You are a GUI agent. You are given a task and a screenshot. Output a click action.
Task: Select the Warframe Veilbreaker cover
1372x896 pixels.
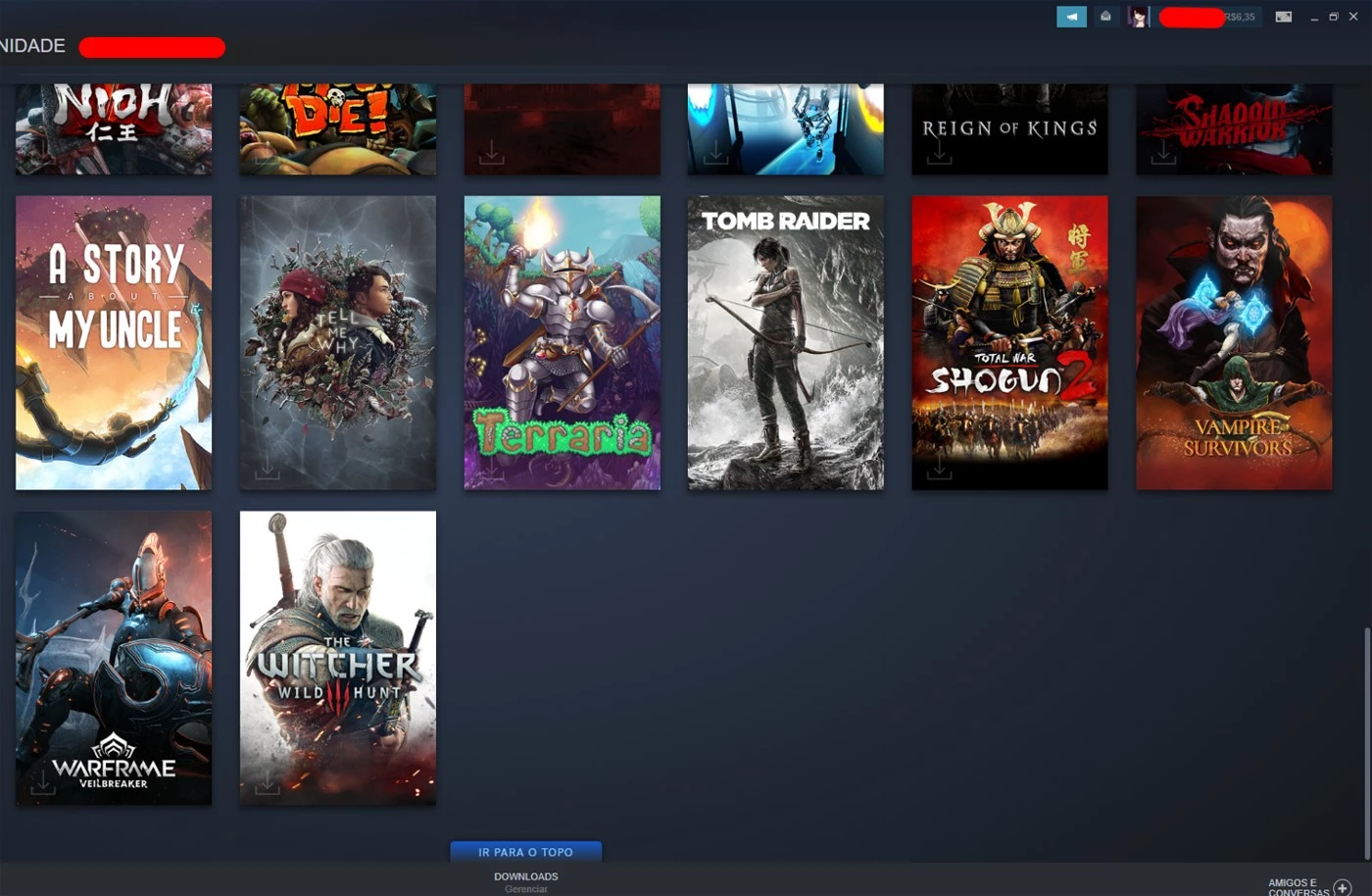(114, 658)
